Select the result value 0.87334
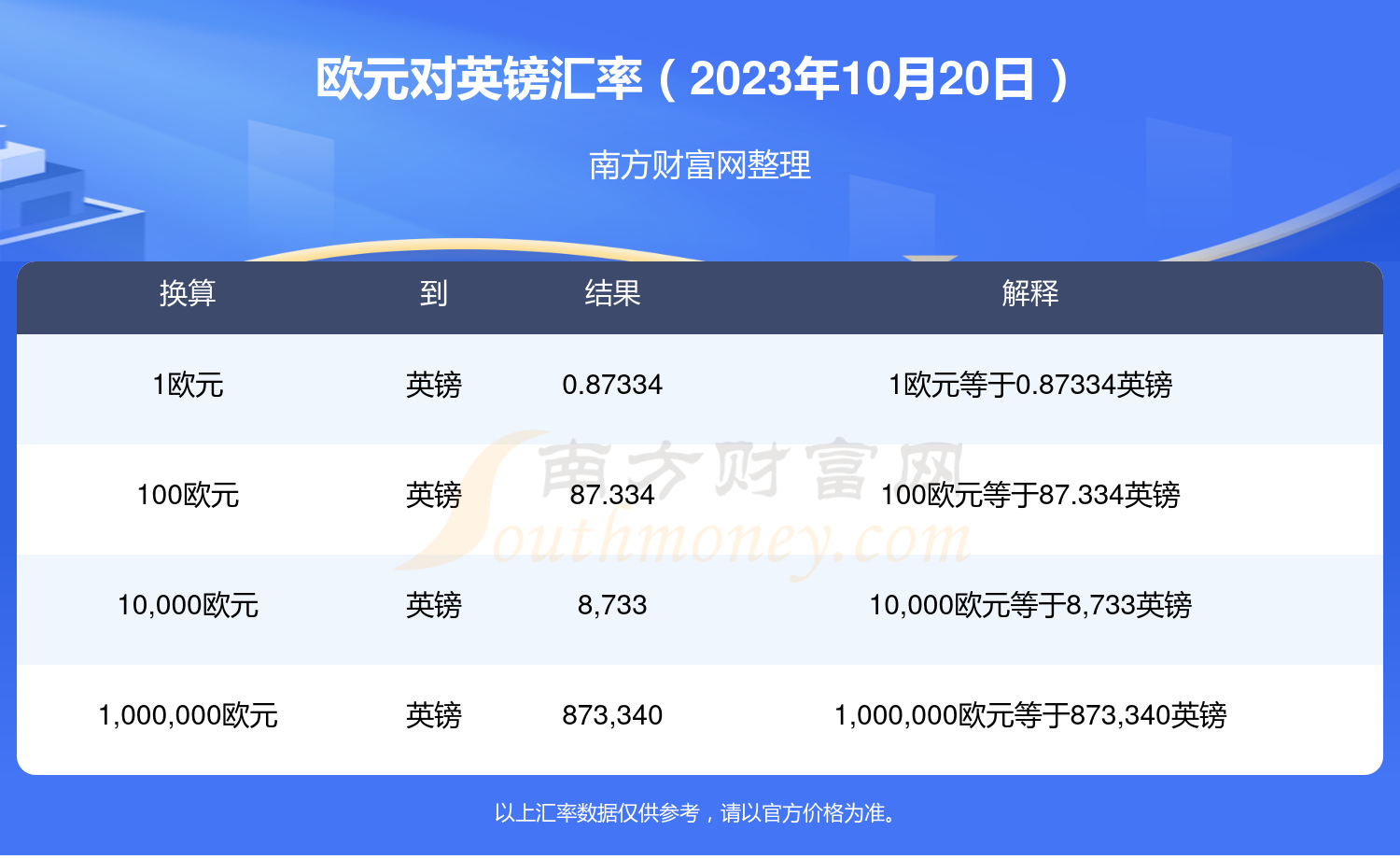This screenshot has width=1400, height=859. pos(612,385)
